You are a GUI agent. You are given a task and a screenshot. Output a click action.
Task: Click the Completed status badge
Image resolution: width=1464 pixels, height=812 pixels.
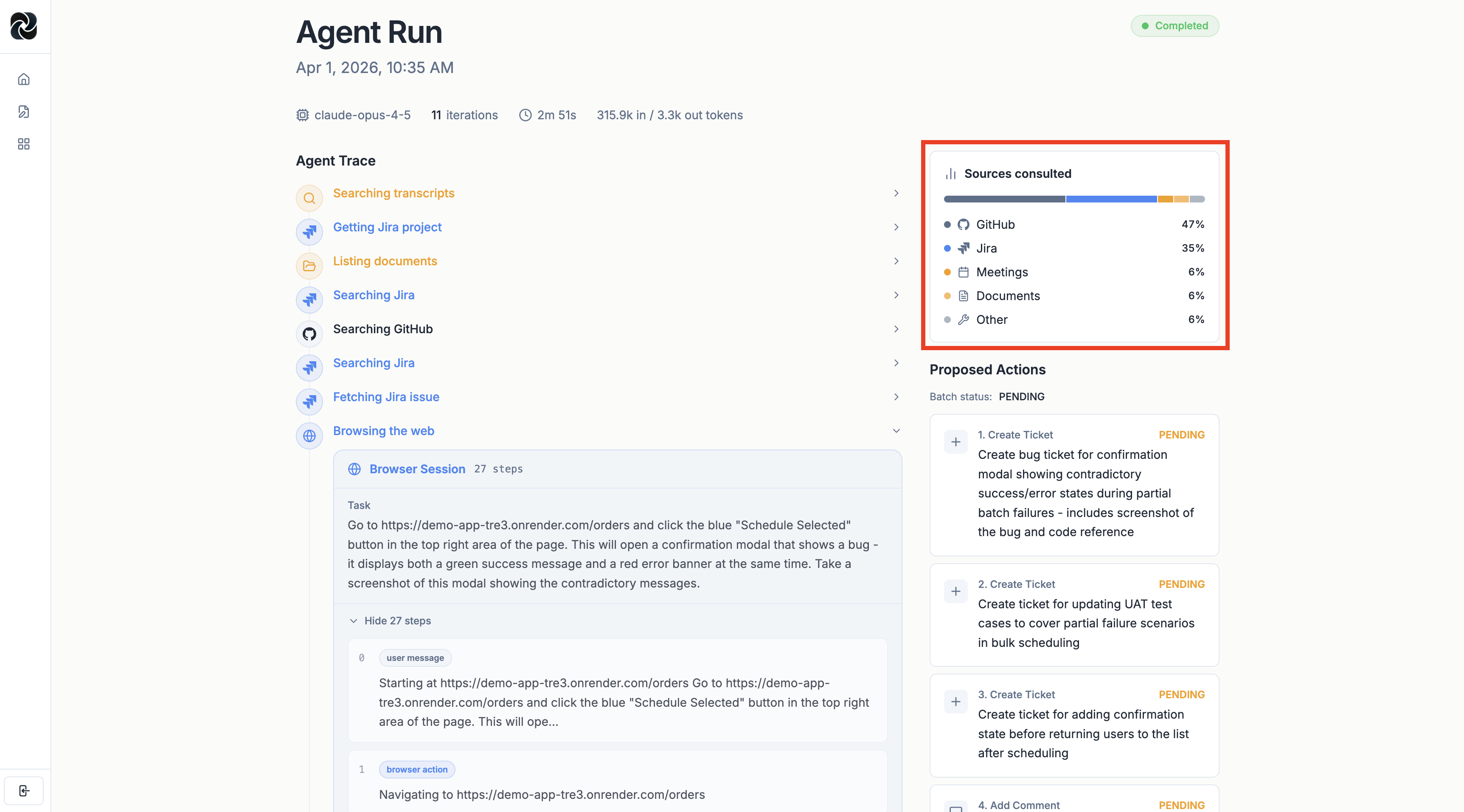coord(1174,25)
